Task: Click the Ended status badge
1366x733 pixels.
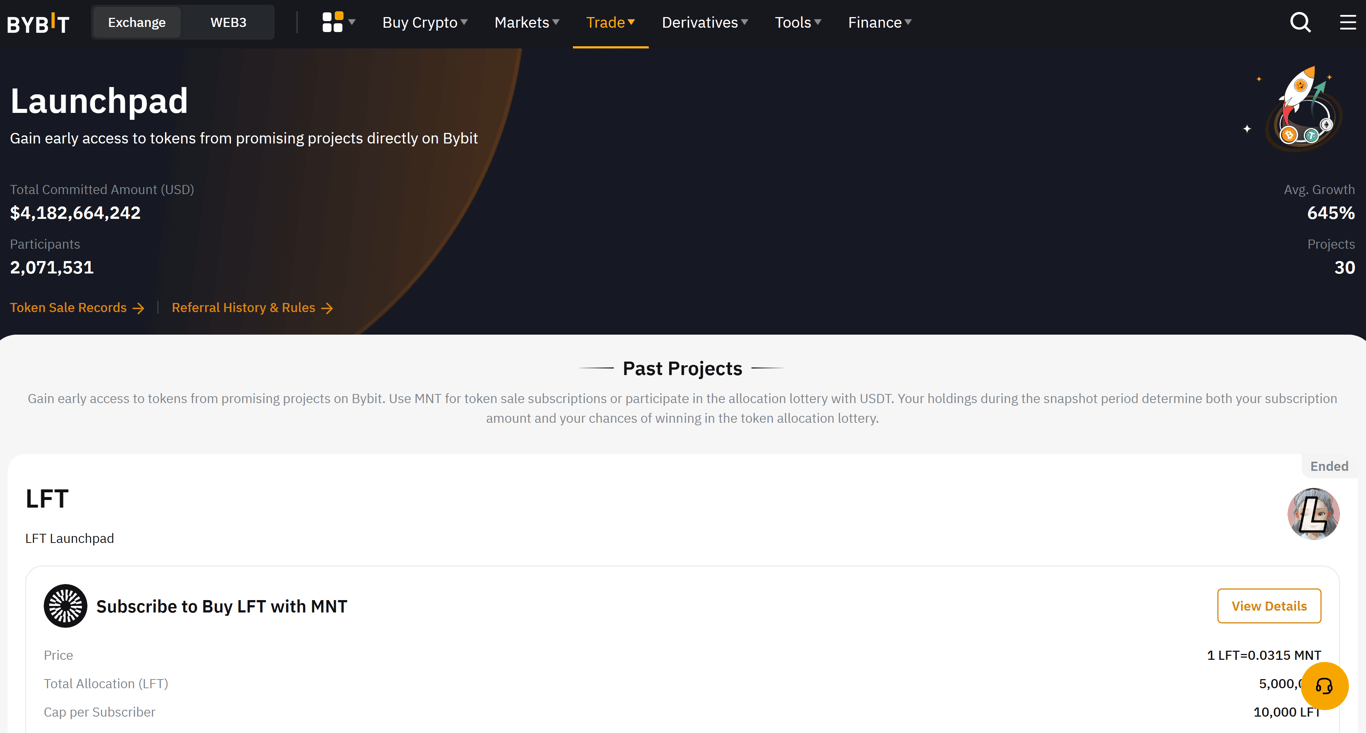Action: point(1329,466)
